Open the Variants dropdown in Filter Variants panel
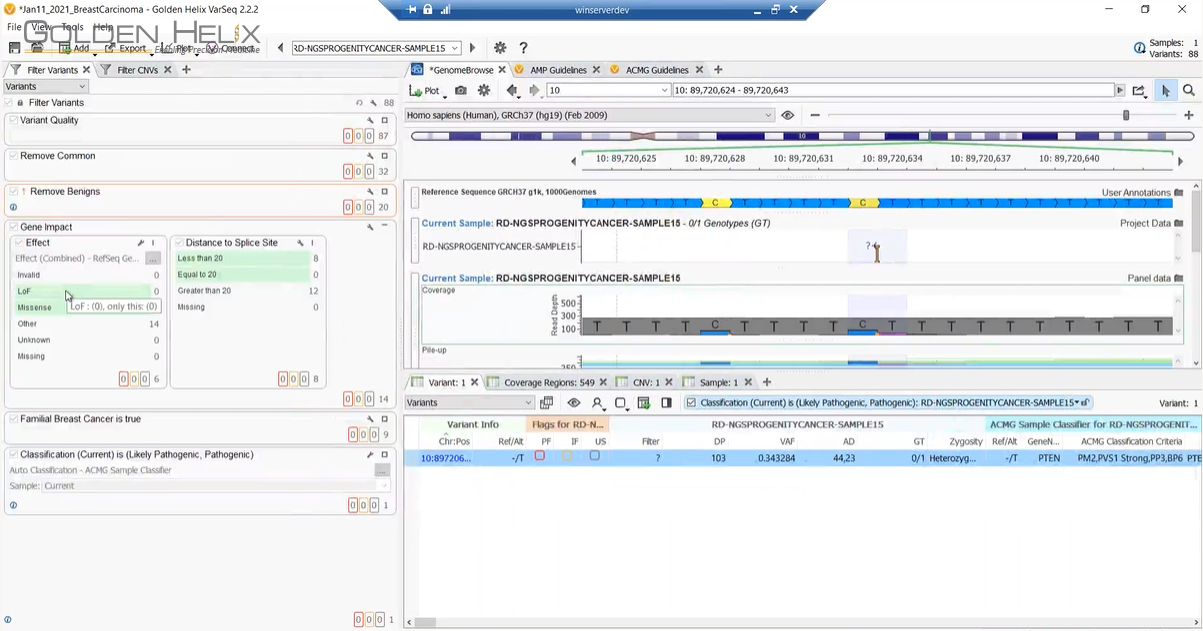The image size is (1203, 631). (x=43, y=86)
